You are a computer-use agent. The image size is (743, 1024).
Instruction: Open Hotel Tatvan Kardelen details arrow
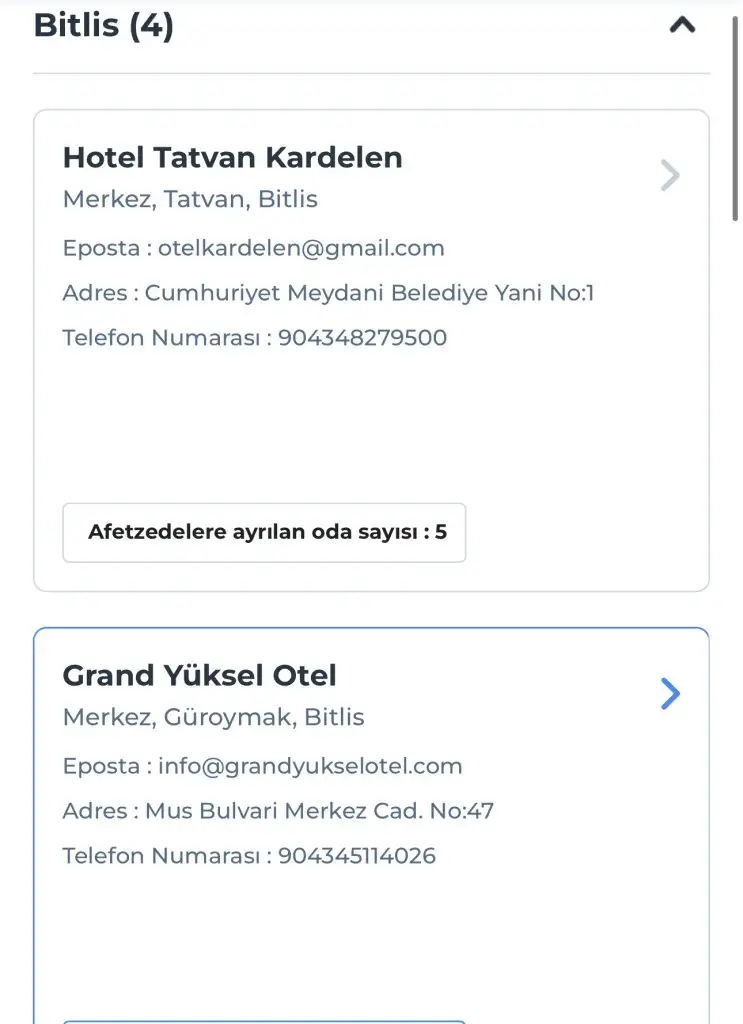tap(670, 176)
